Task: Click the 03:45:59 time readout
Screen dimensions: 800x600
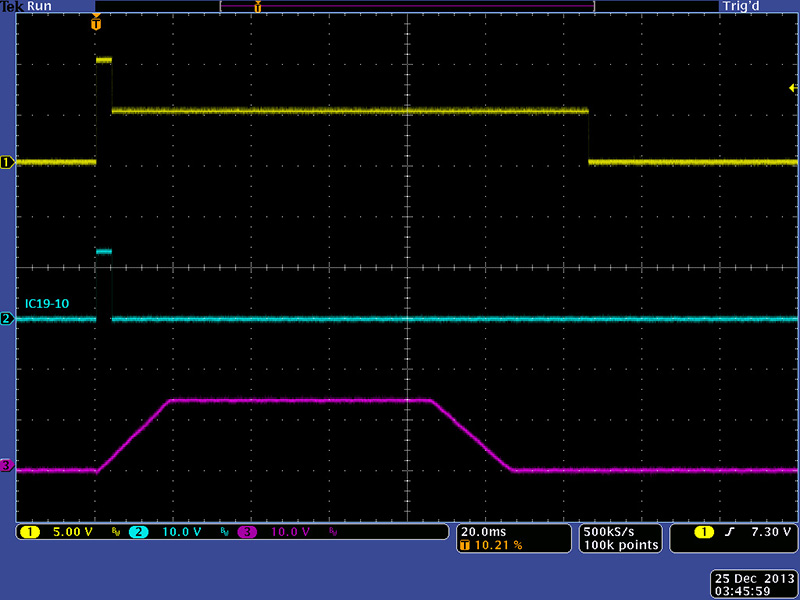Action: coord(742,591)
